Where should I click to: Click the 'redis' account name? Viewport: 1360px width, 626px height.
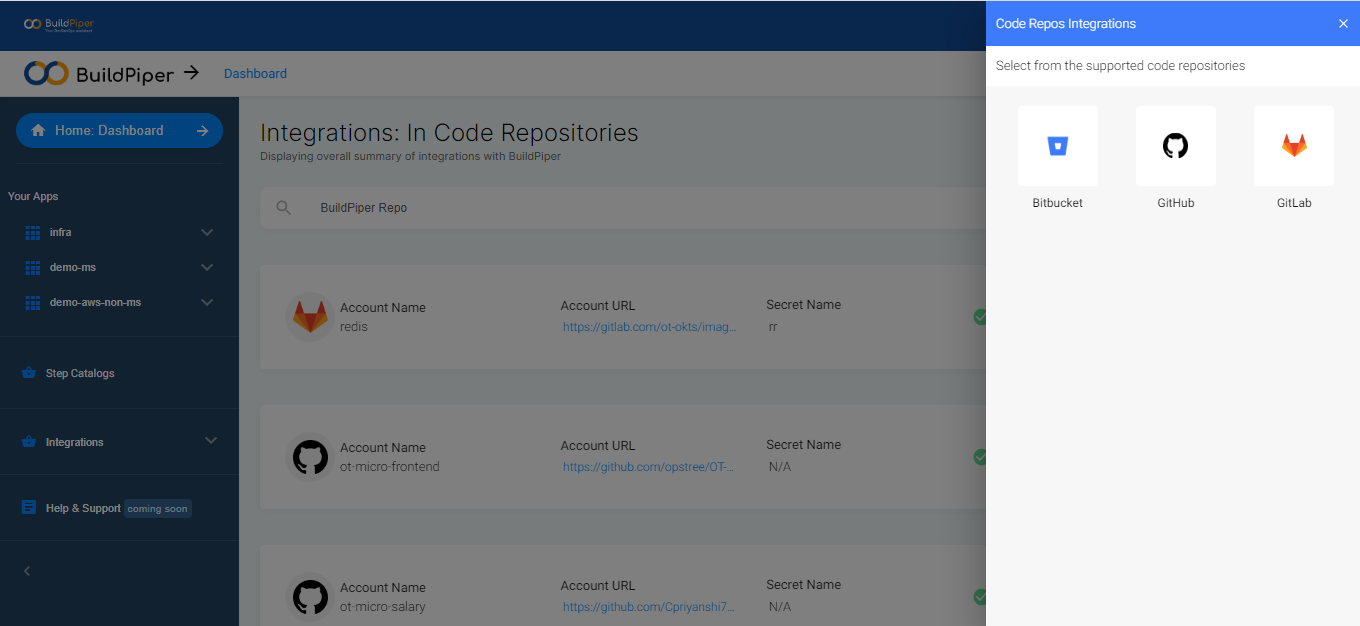pyautogui.click(x=354, y=327)
